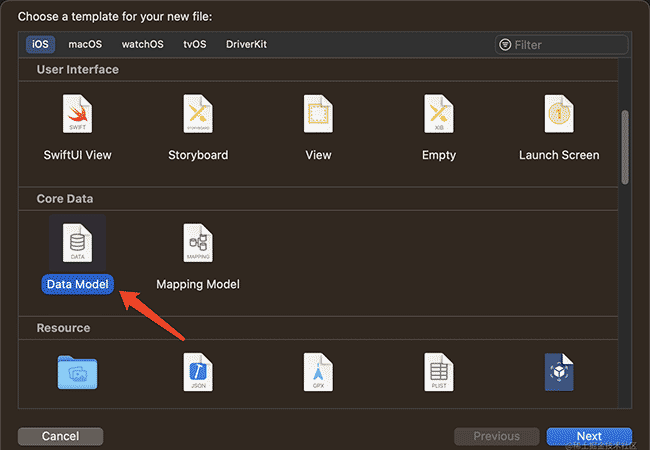Click the Core Data section header
The image size is (650, 450).
coord(65,199)
